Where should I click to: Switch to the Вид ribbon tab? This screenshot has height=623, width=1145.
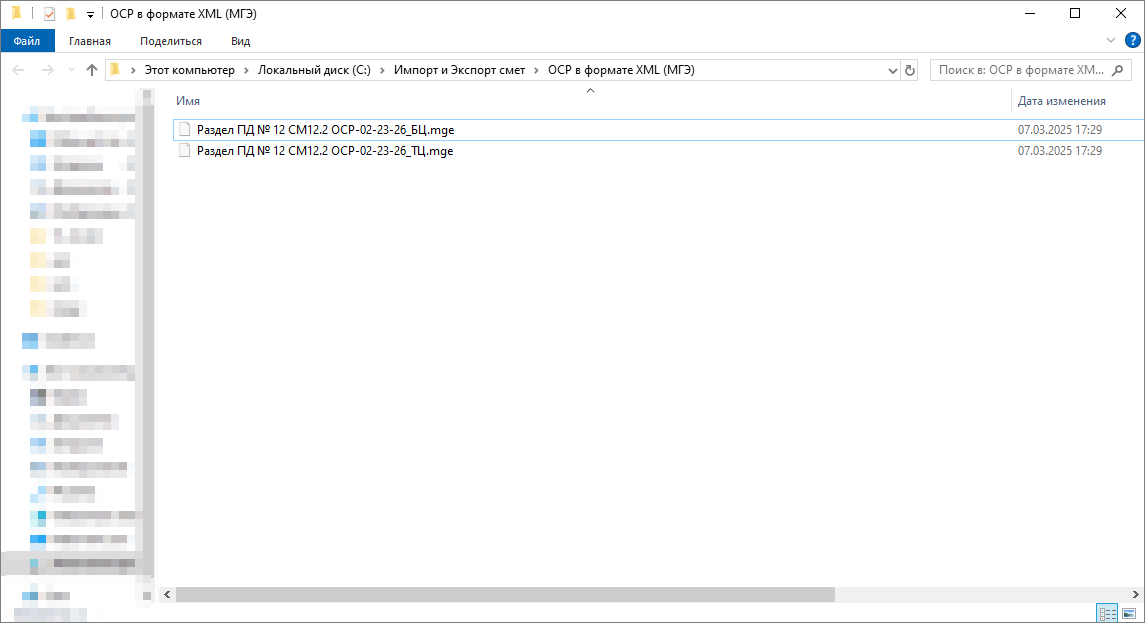coord(240,41)
